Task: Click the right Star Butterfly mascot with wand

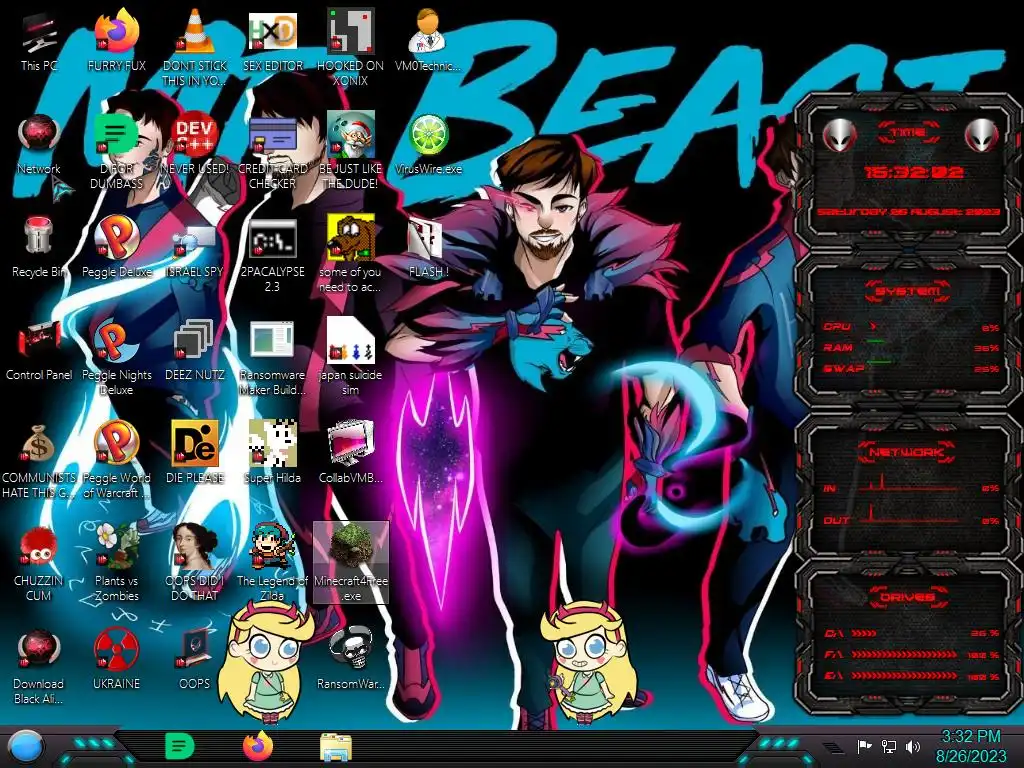Action: pyautogui.click(x=590, y=663)
